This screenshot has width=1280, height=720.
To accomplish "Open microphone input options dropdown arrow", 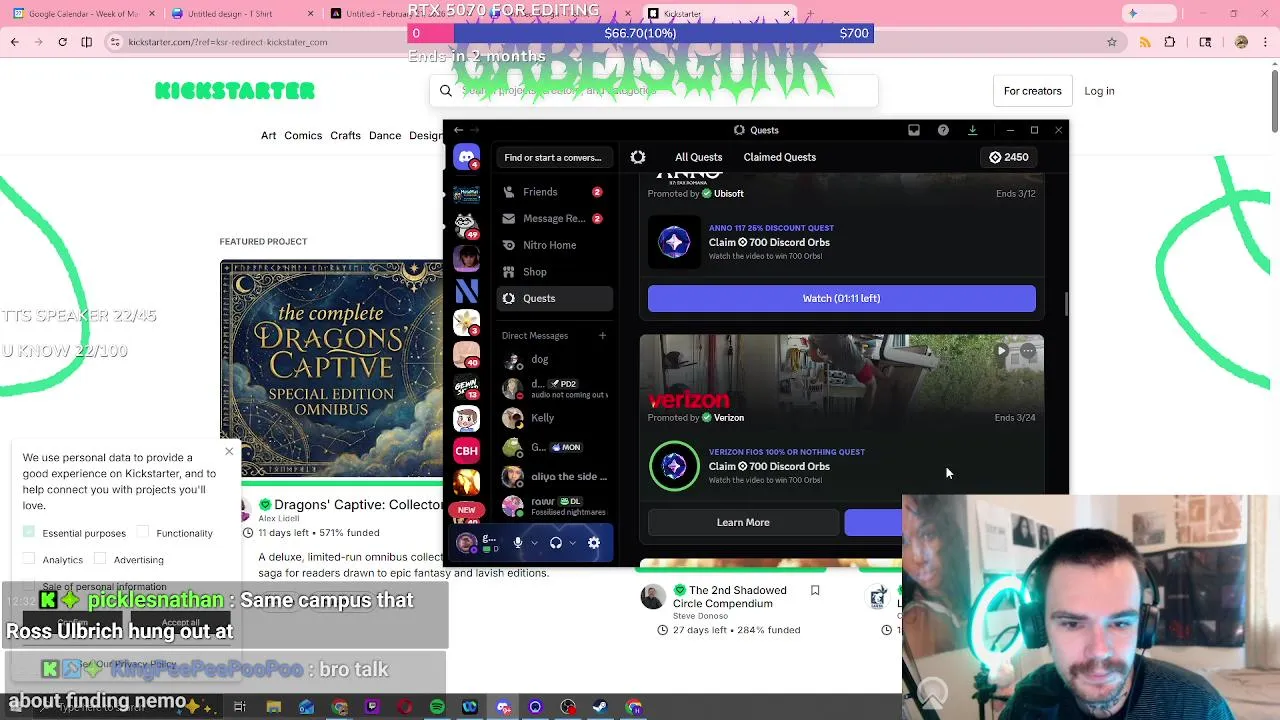I will (x=535, y=543).
